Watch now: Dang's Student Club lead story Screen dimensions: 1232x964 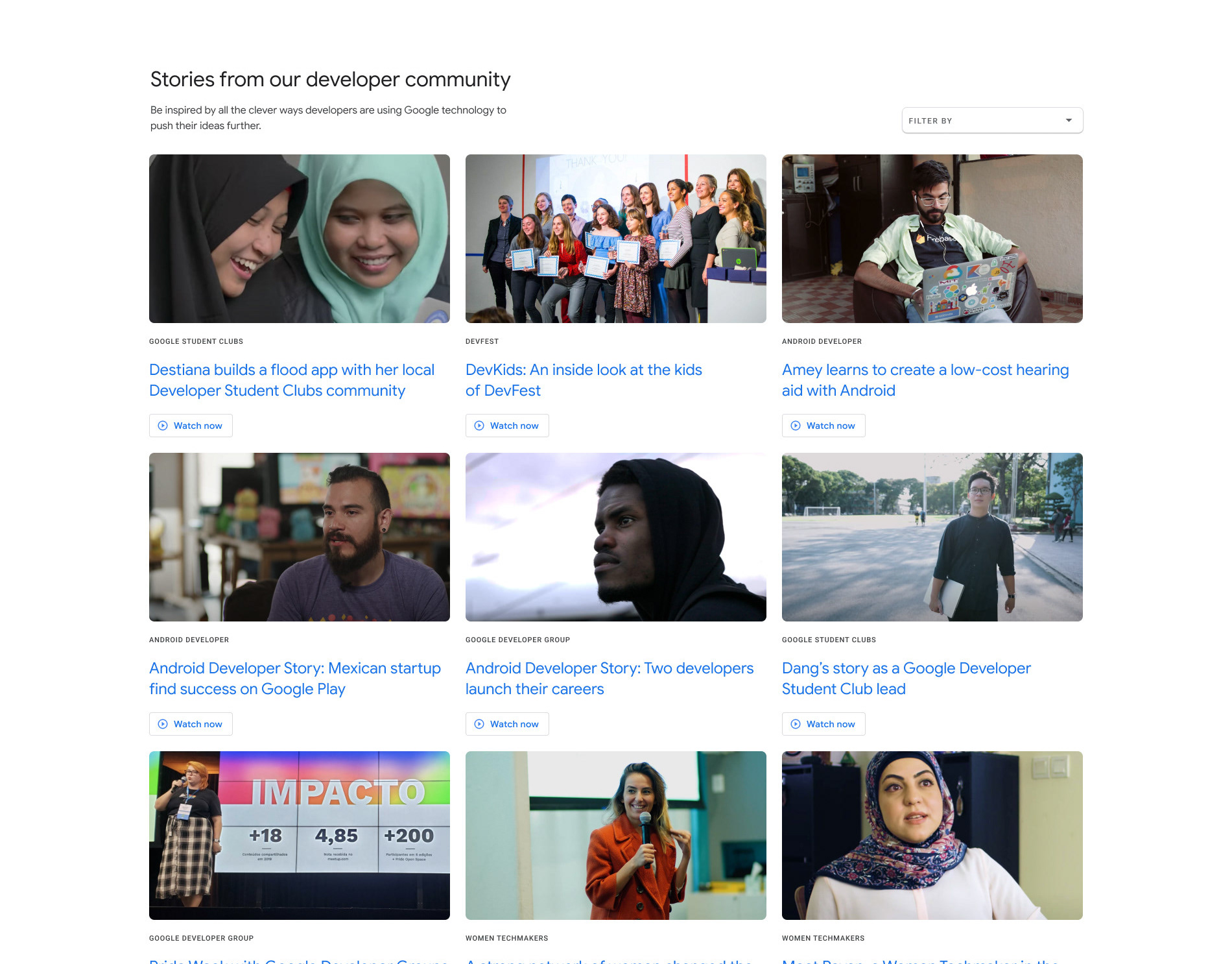(823, 724)
